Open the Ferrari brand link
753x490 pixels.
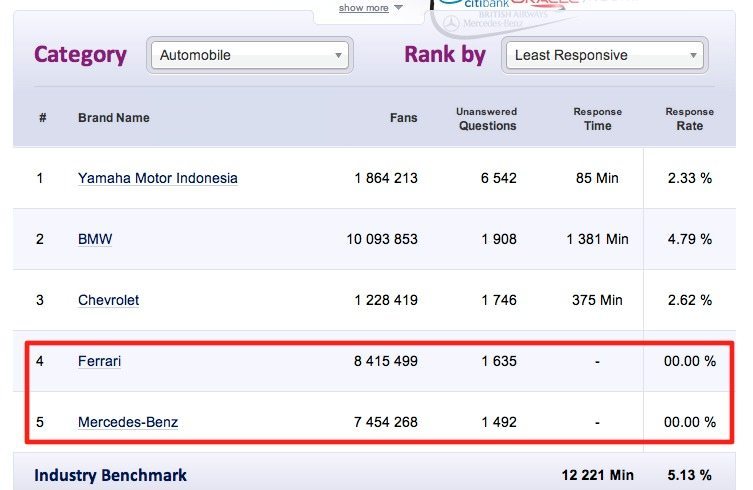(99, 361)
